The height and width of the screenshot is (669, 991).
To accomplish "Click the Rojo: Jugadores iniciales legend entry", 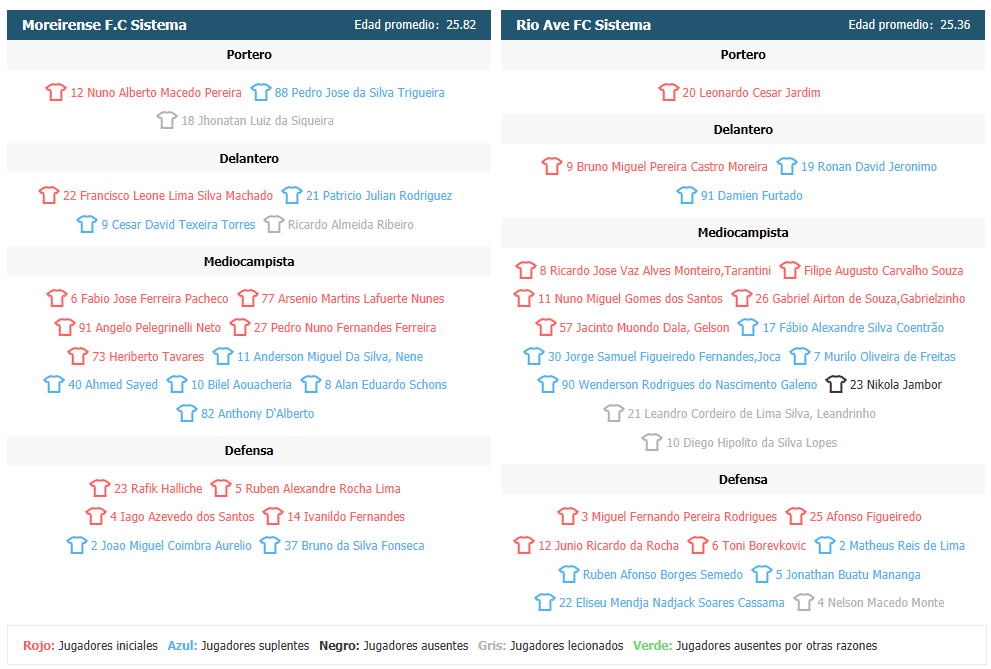I will (90, 645).
